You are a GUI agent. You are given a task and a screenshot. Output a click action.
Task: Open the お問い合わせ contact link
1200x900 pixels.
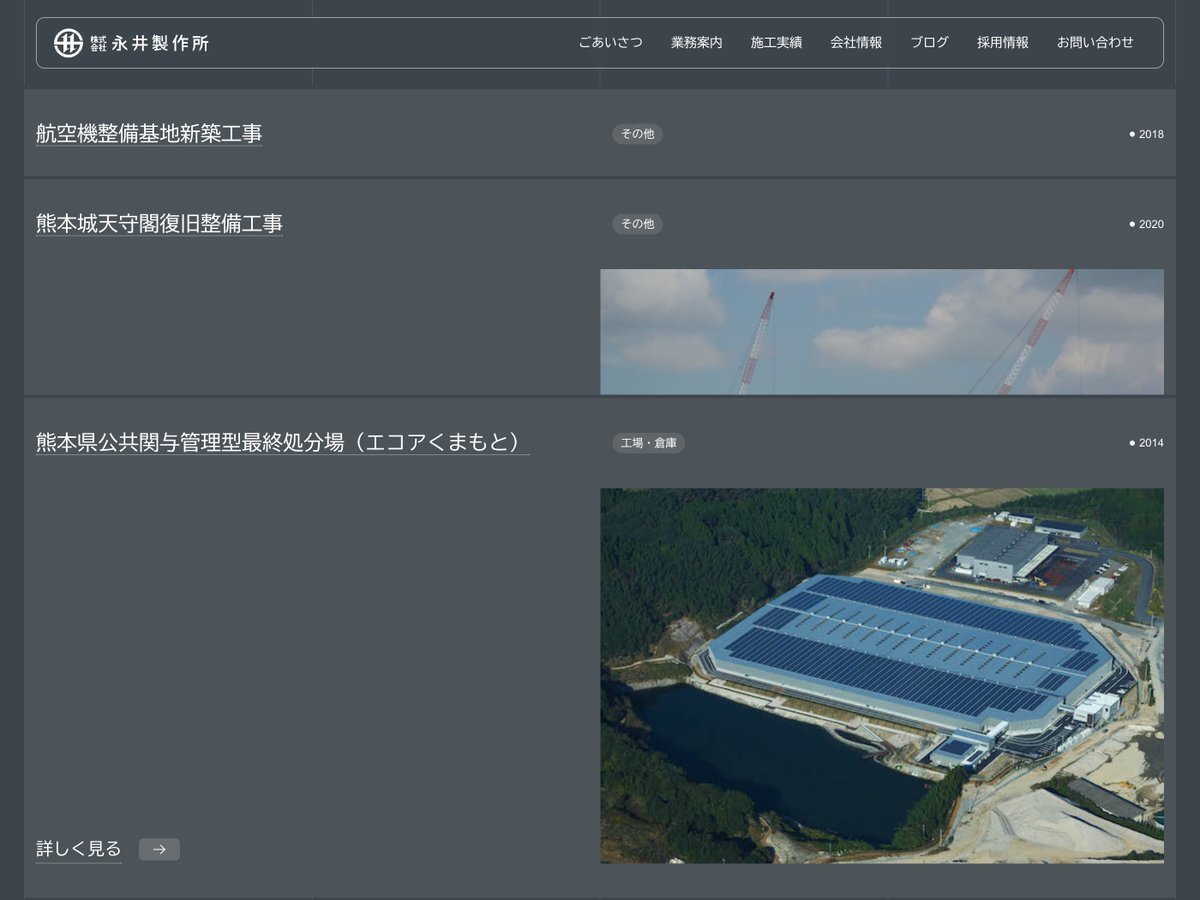click(x=1095, y=43)
